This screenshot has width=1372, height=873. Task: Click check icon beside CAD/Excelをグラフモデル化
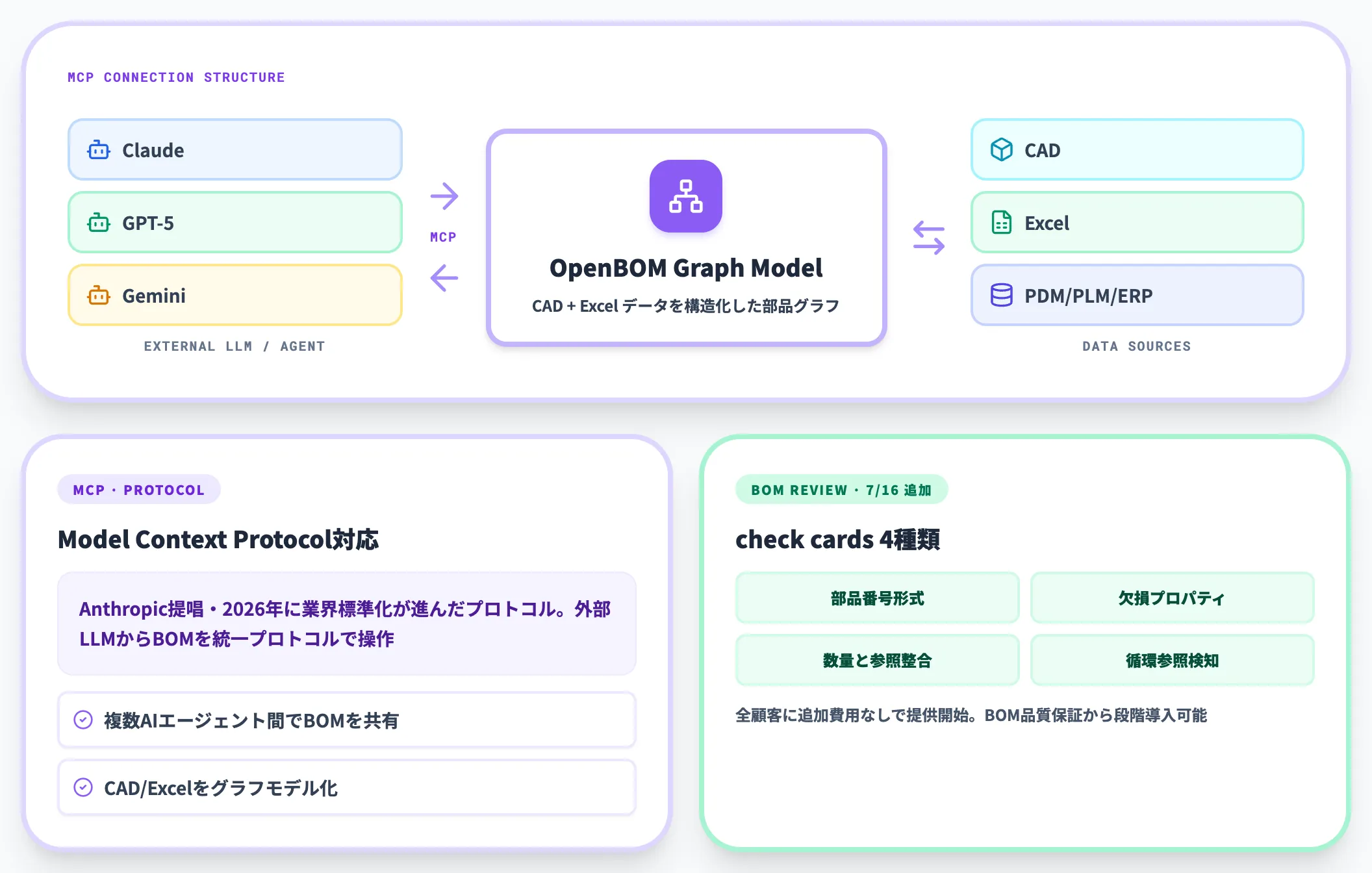(x=83, y=787)
